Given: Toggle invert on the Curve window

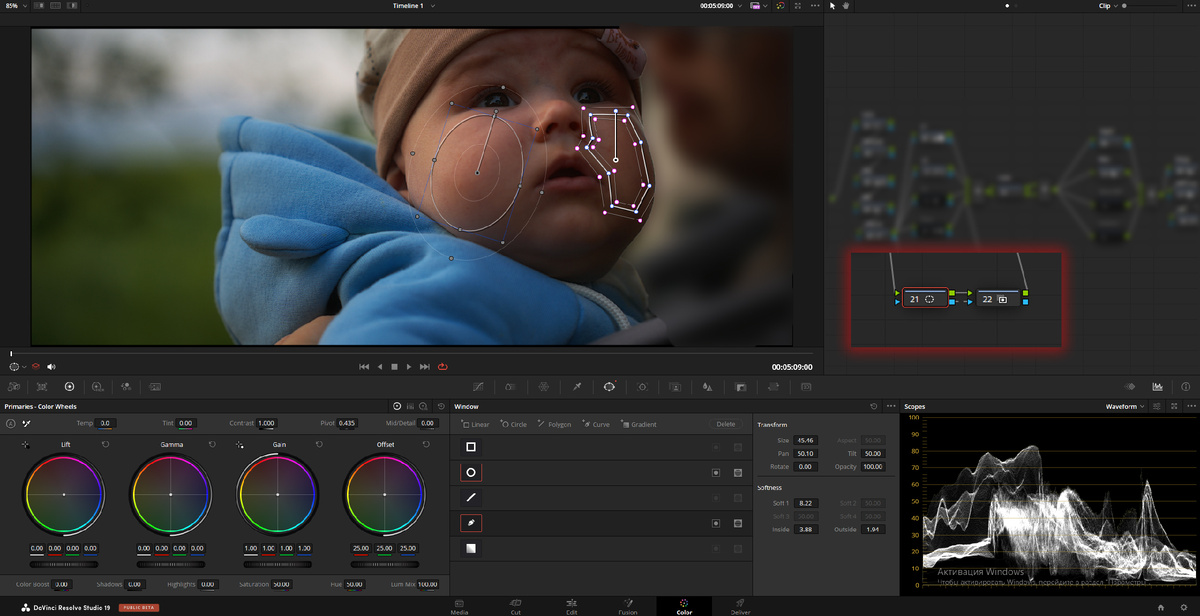Looking at the screenshot, I should [x=716, y=523].
